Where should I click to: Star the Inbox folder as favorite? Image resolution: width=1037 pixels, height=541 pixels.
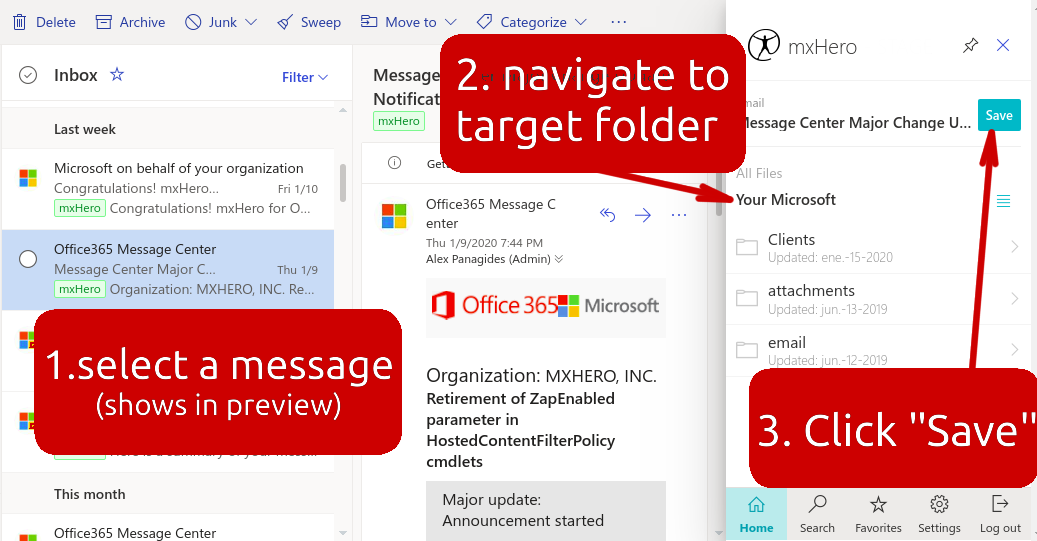pos(117,74)
